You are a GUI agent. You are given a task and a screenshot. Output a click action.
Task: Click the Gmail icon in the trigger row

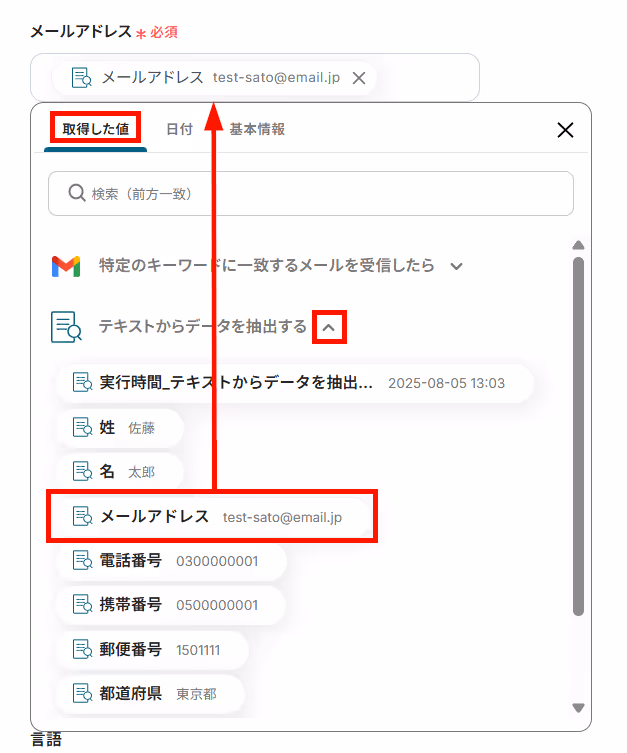pyautogui.click(x=66, y=267)
